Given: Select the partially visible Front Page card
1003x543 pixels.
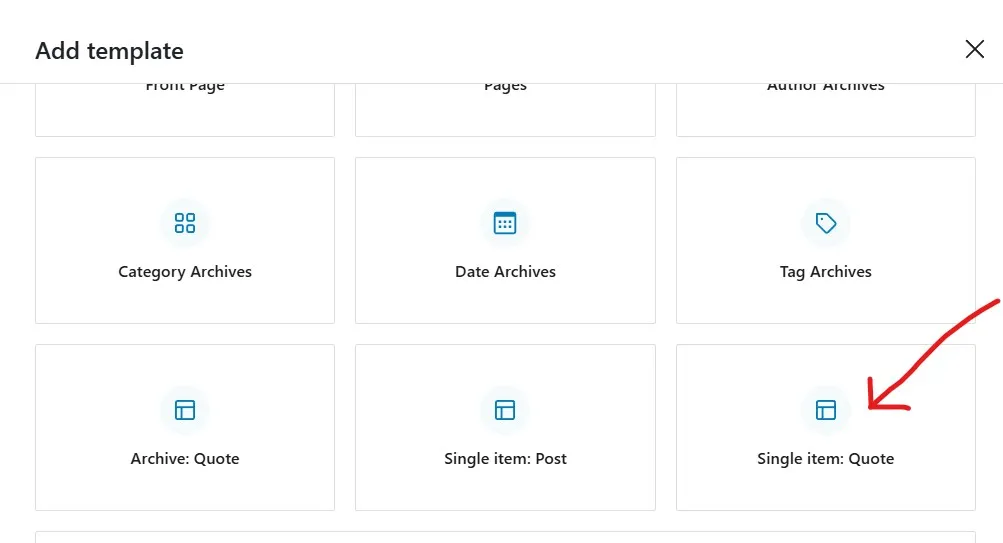Looking at the screenshot, I should [x=185, y=109].
